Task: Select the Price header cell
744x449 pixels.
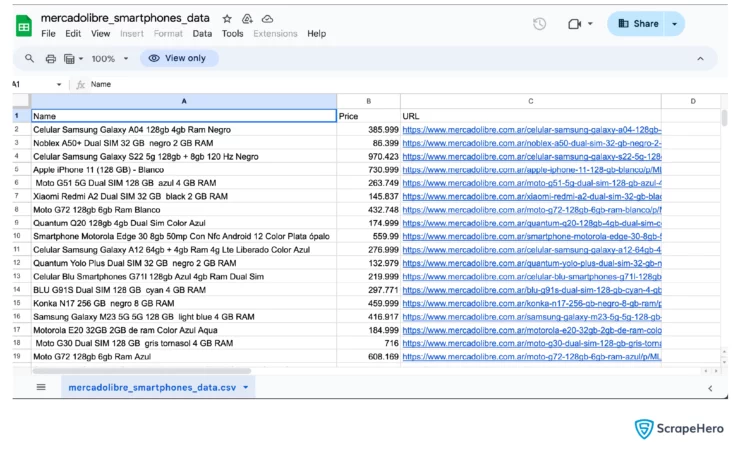Action: pos(369,116)
